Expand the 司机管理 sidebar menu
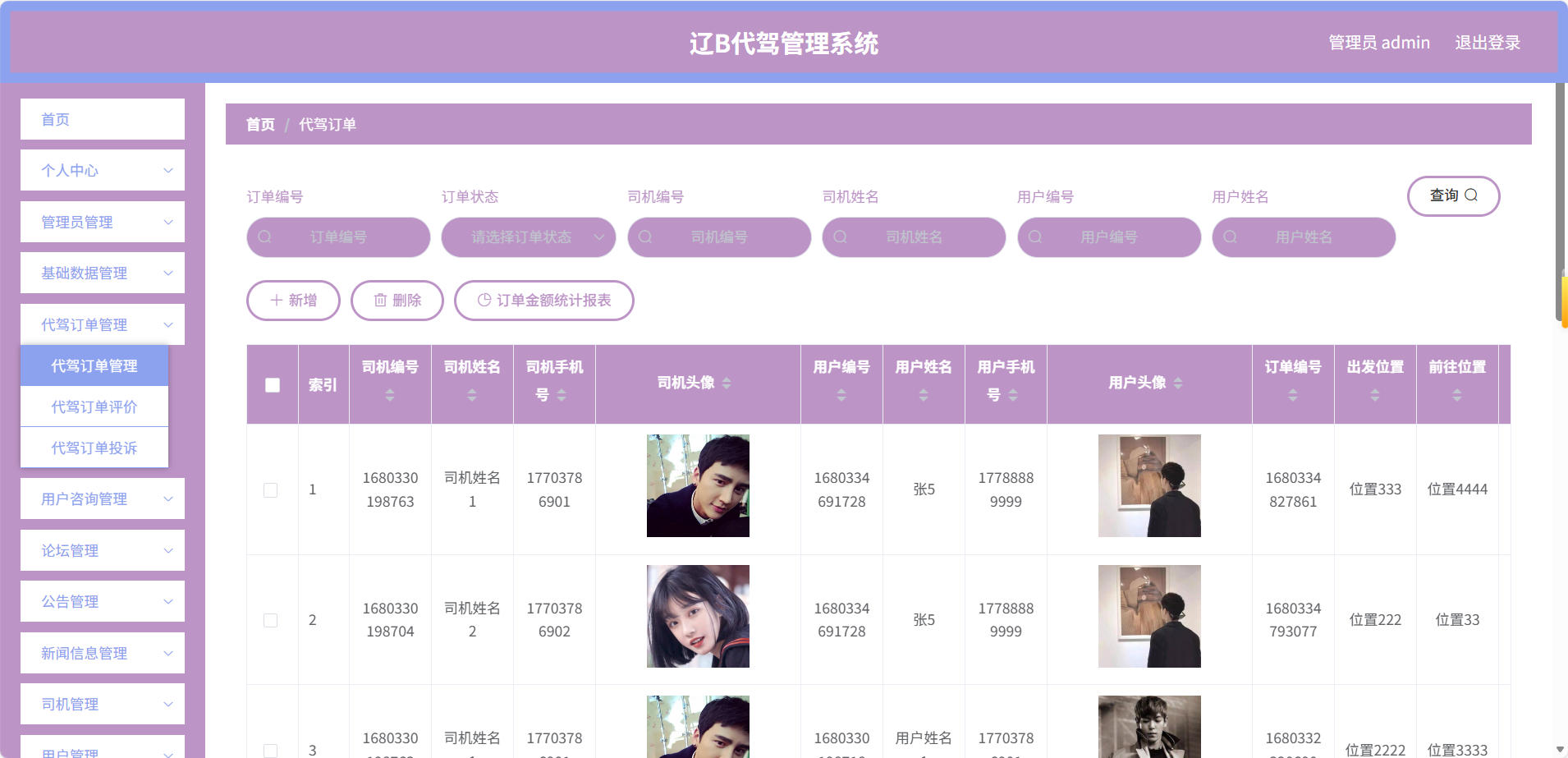Image resolution: width=1568 pixels, height=758 pixels. (x=103, y=704)
